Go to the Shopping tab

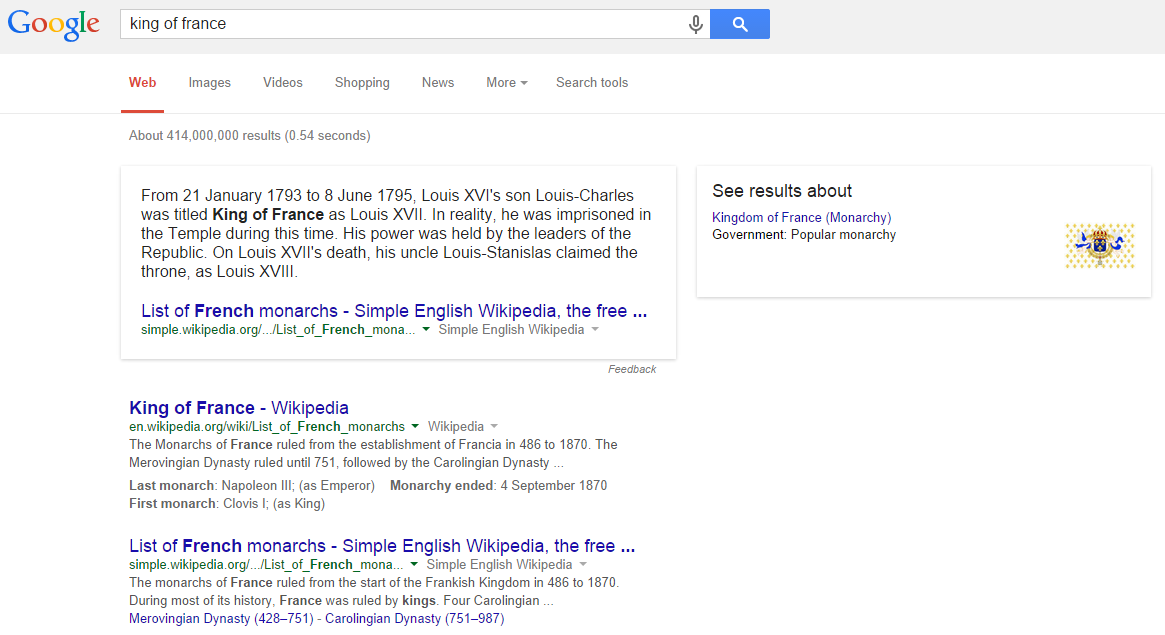click(x=362, y=83)
